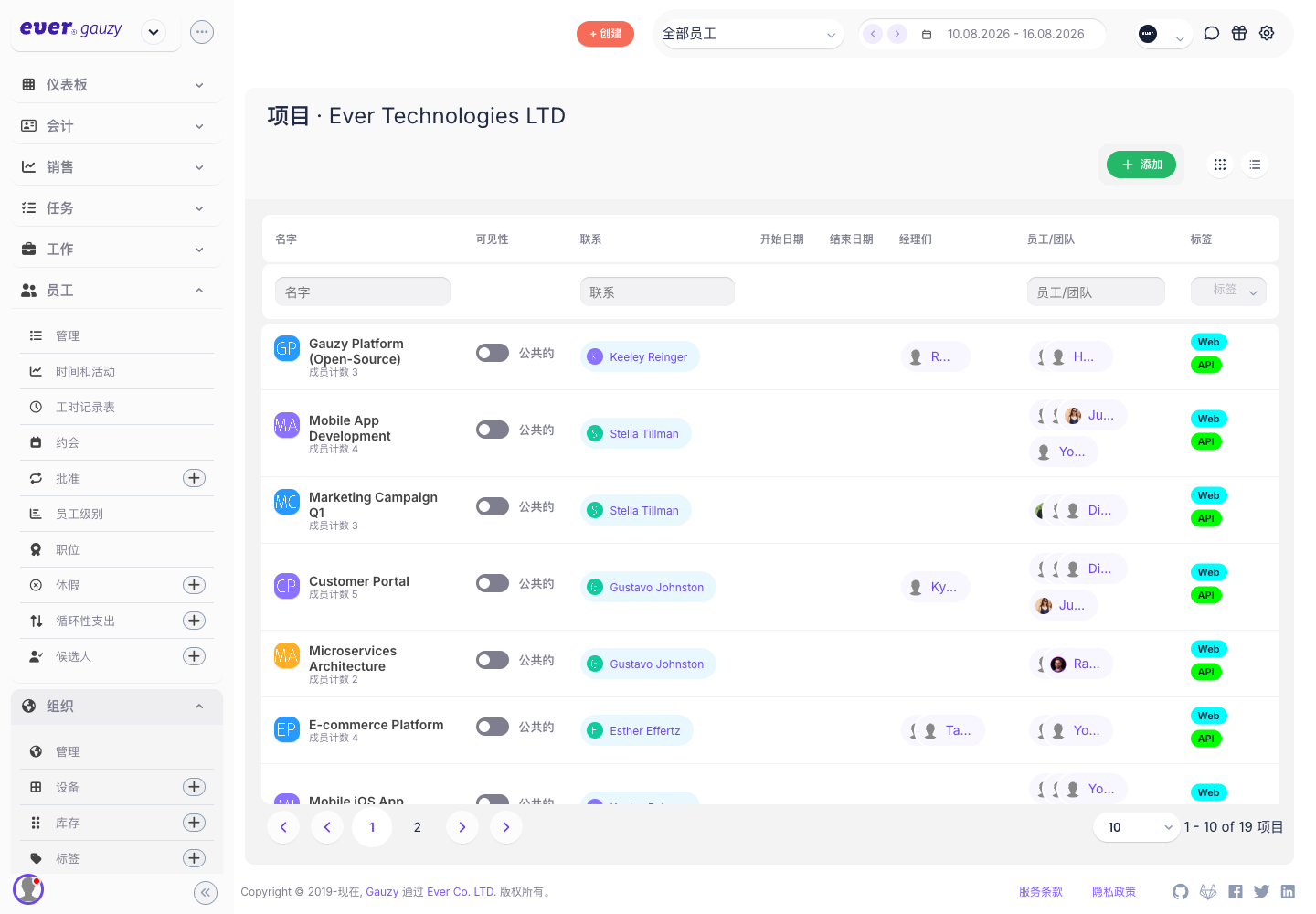Screen dimensions: 1316x914
Task: Switch to grid card view
Action: 1220,165
